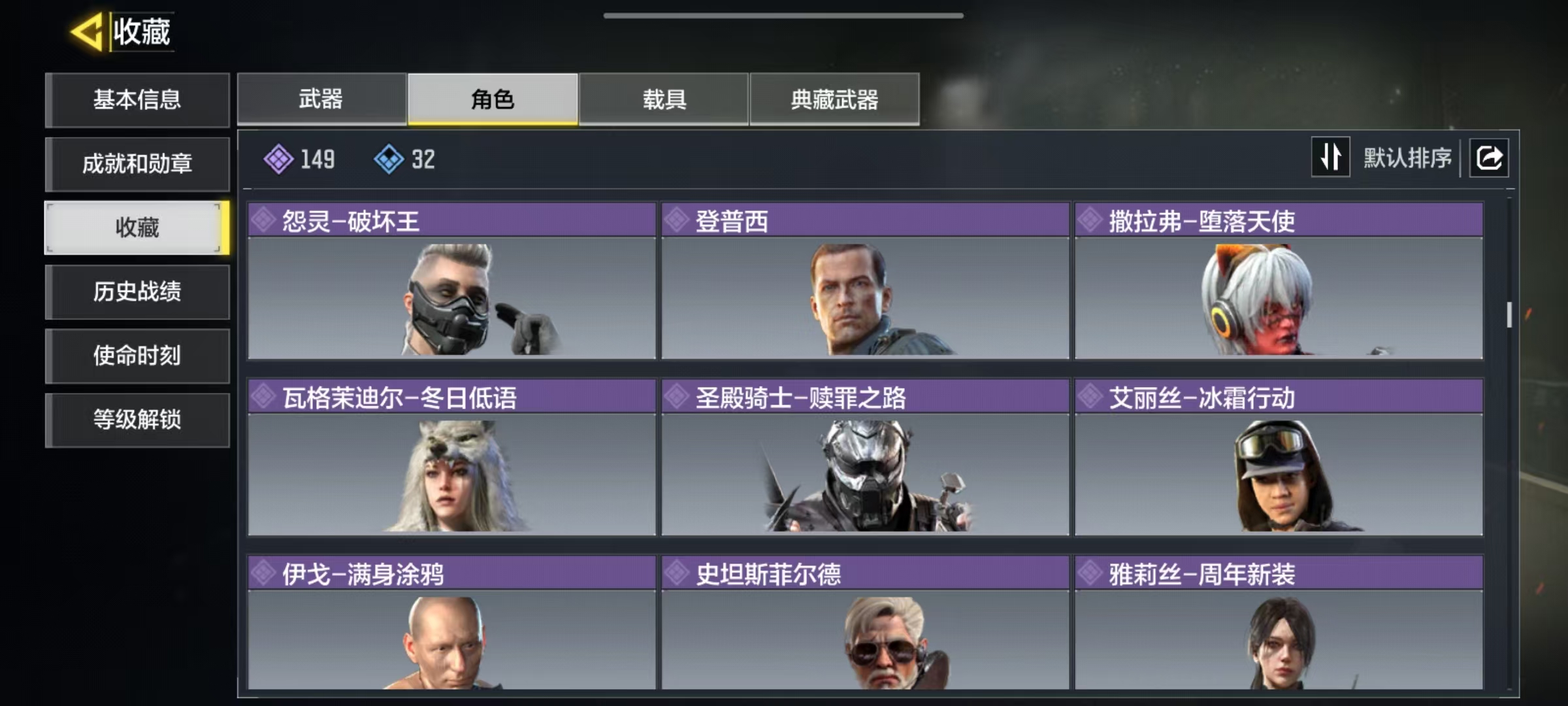
Task: Go to 成就和勋章 section
Action: (x=137, y=163)
